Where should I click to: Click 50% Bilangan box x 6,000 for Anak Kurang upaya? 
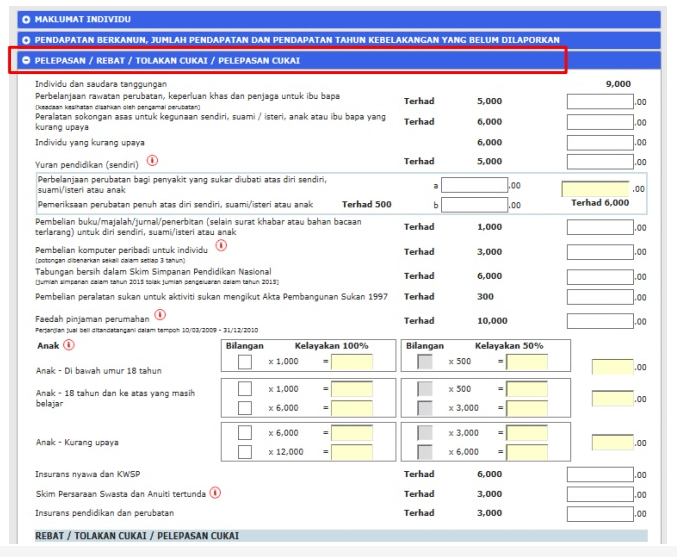click(x=425, y=452)
